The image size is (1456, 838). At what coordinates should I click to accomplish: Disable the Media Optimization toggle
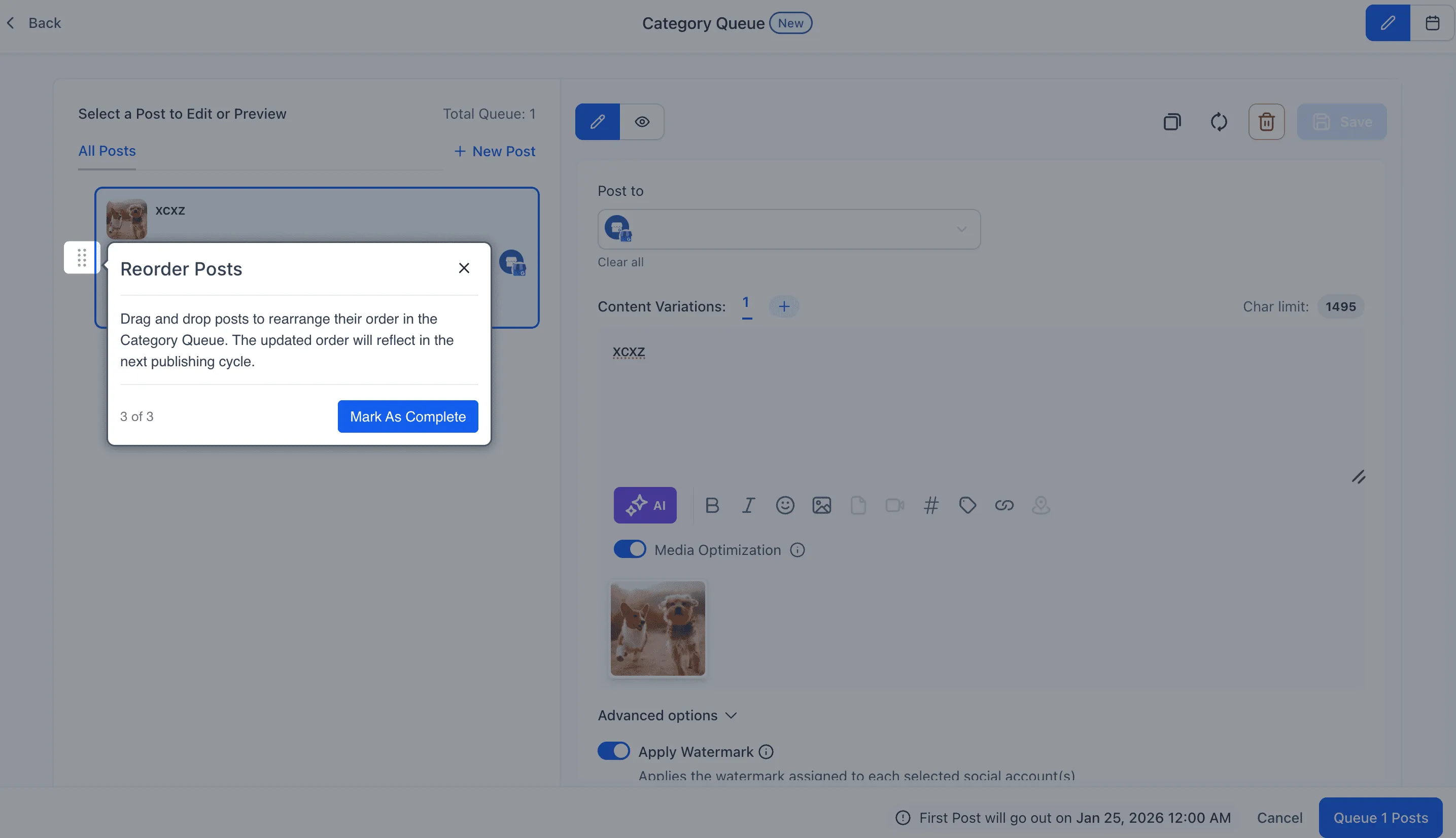click(x=630, y=549)
